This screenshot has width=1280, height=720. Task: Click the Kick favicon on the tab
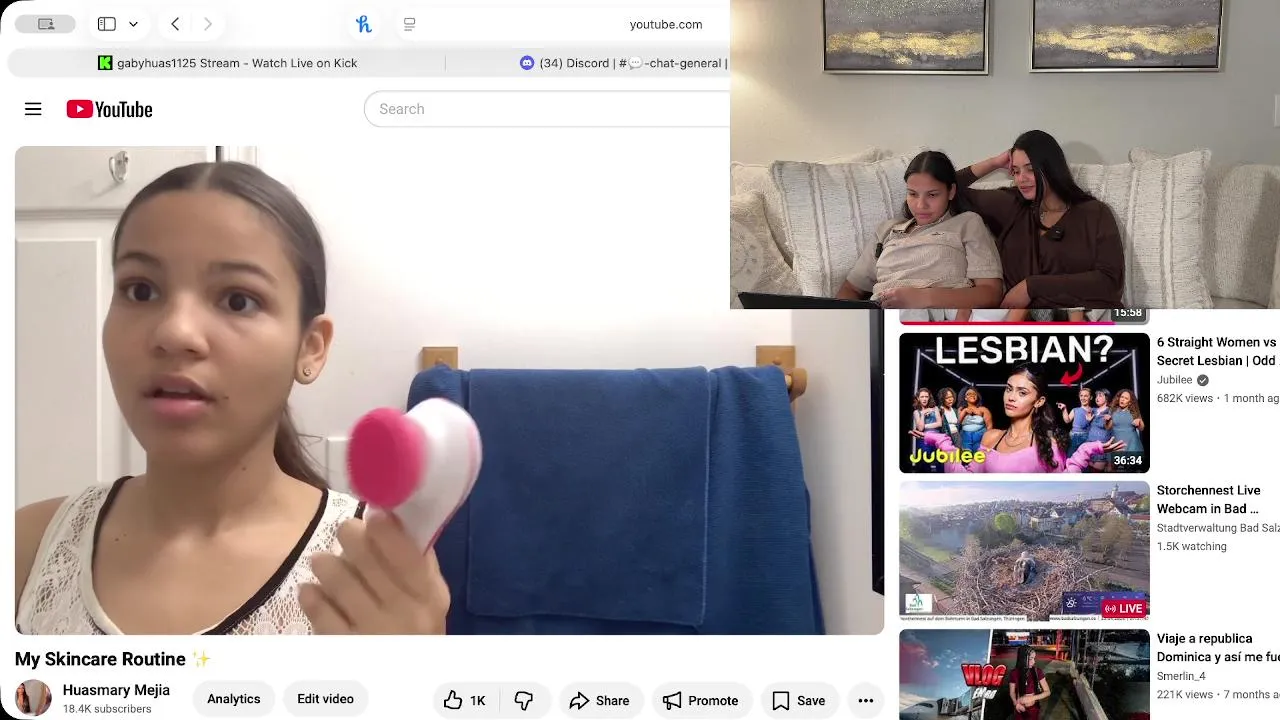point(105,63)
